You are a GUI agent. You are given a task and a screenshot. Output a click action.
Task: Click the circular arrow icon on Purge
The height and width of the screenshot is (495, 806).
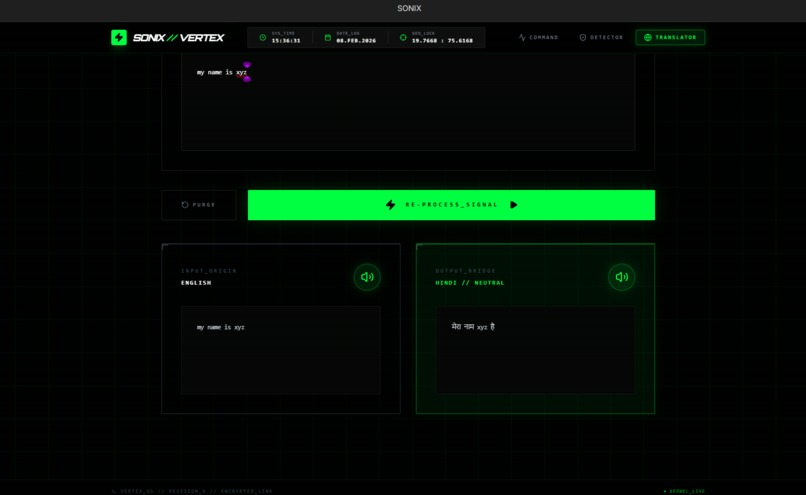tap(185, 205)
